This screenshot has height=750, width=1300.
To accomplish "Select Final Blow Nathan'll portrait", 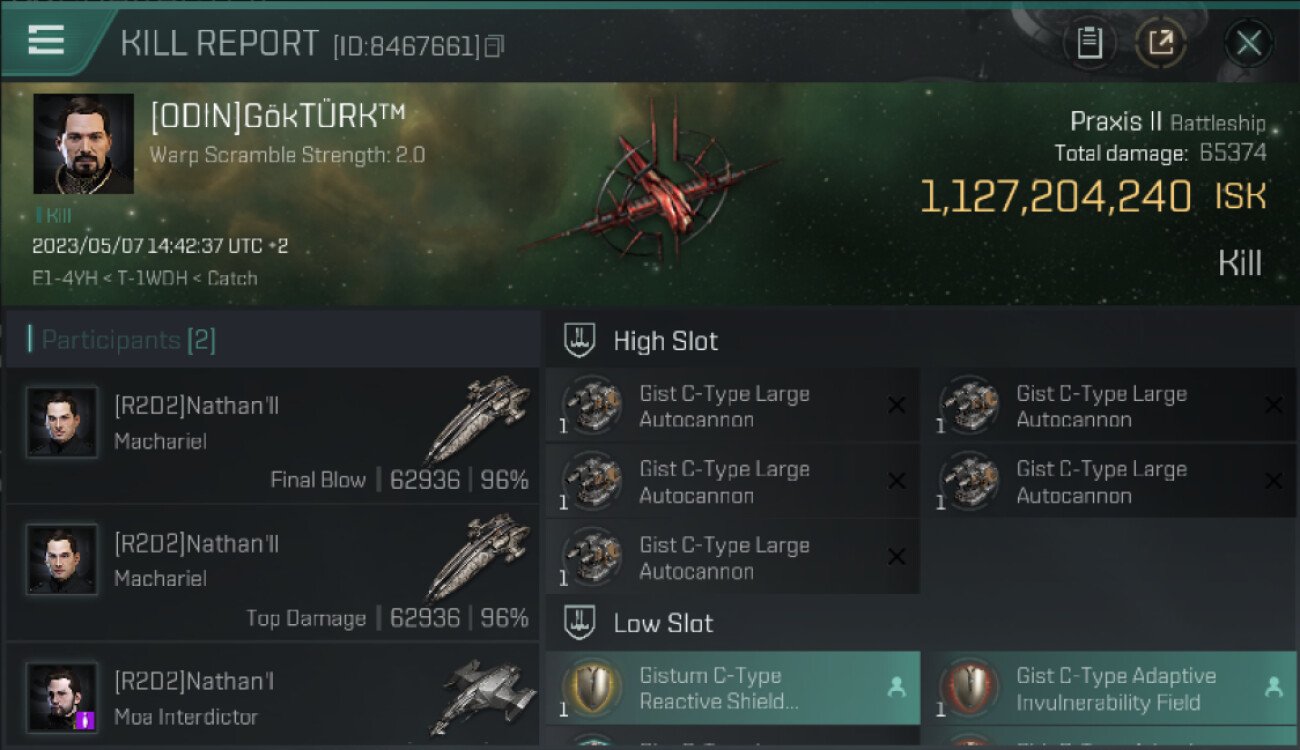I will (62, 423).
